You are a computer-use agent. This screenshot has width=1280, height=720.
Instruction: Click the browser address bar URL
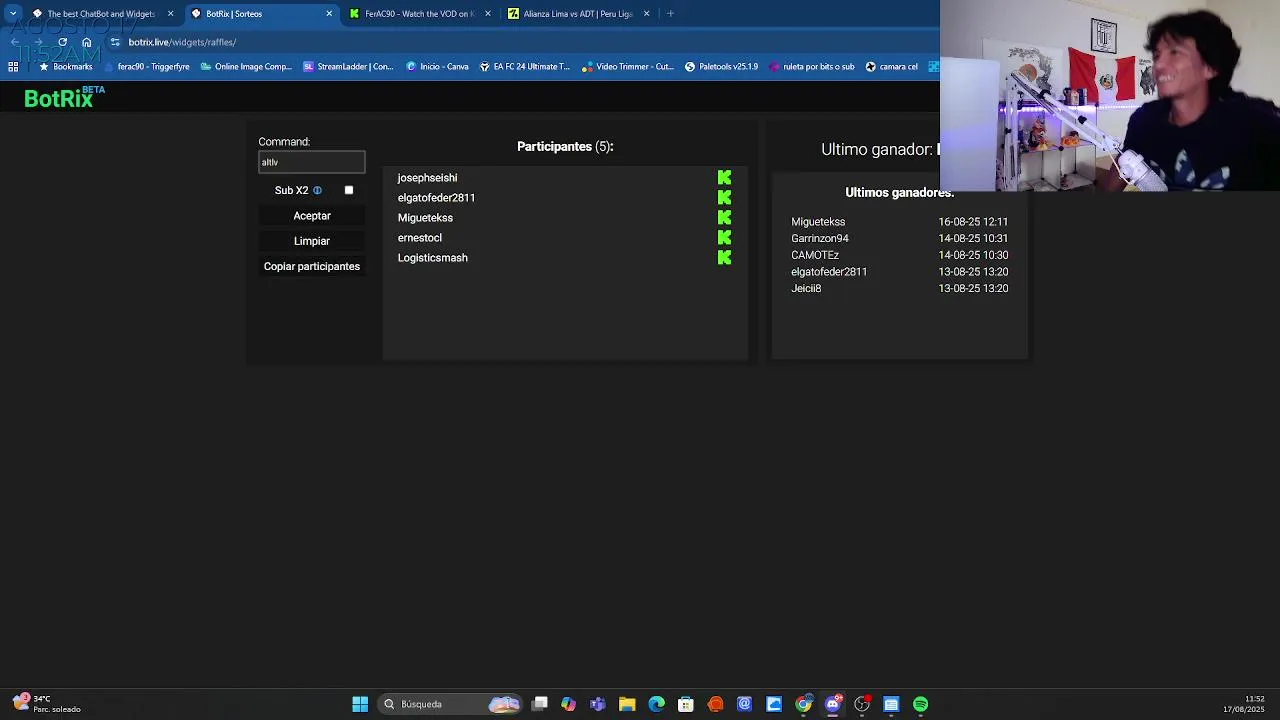coord(182,42)
